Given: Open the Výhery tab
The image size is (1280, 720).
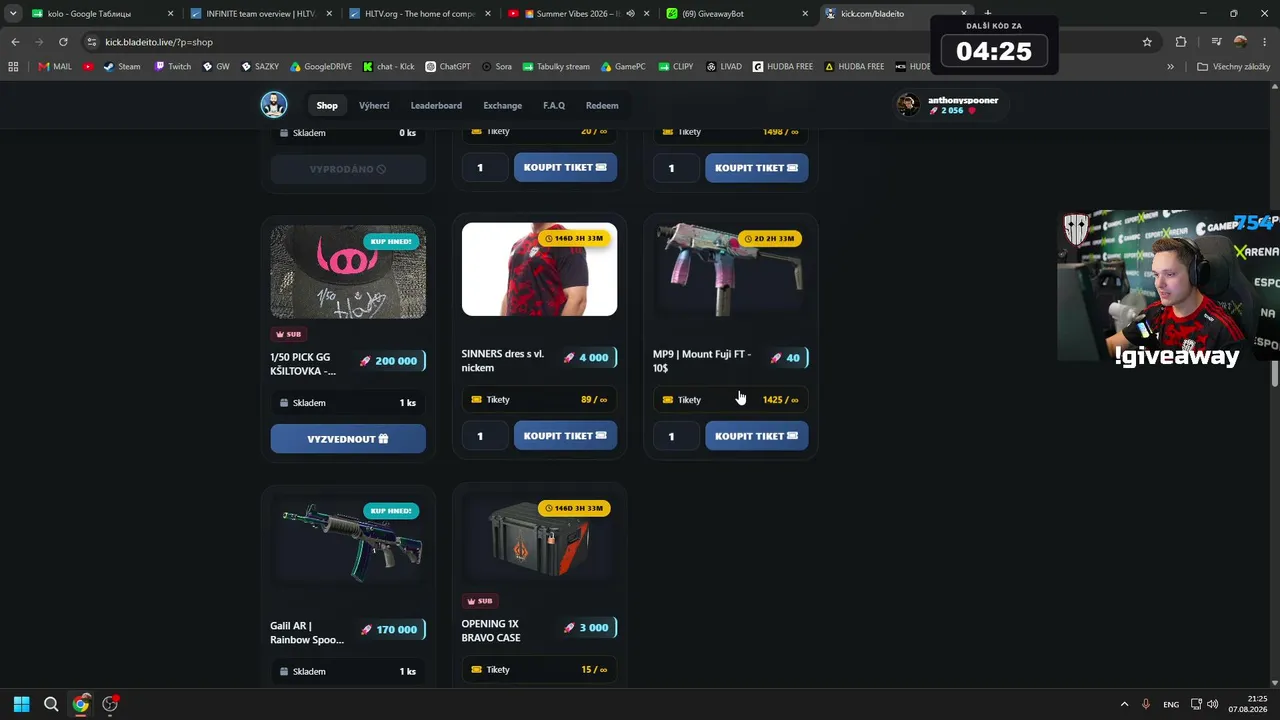Looking at the screenshot, I should pos(374,105).
